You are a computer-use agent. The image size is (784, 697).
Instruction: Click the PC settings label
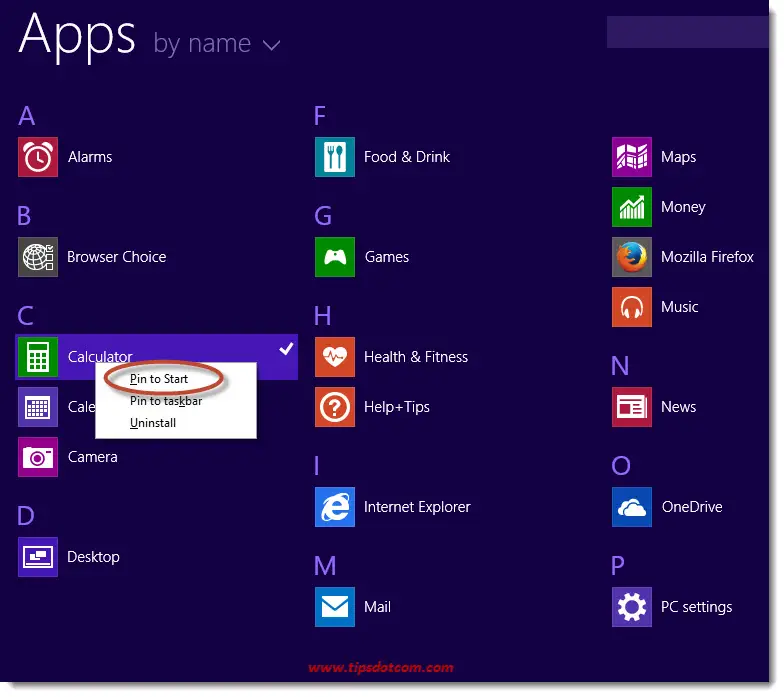[x=696, y=607]
